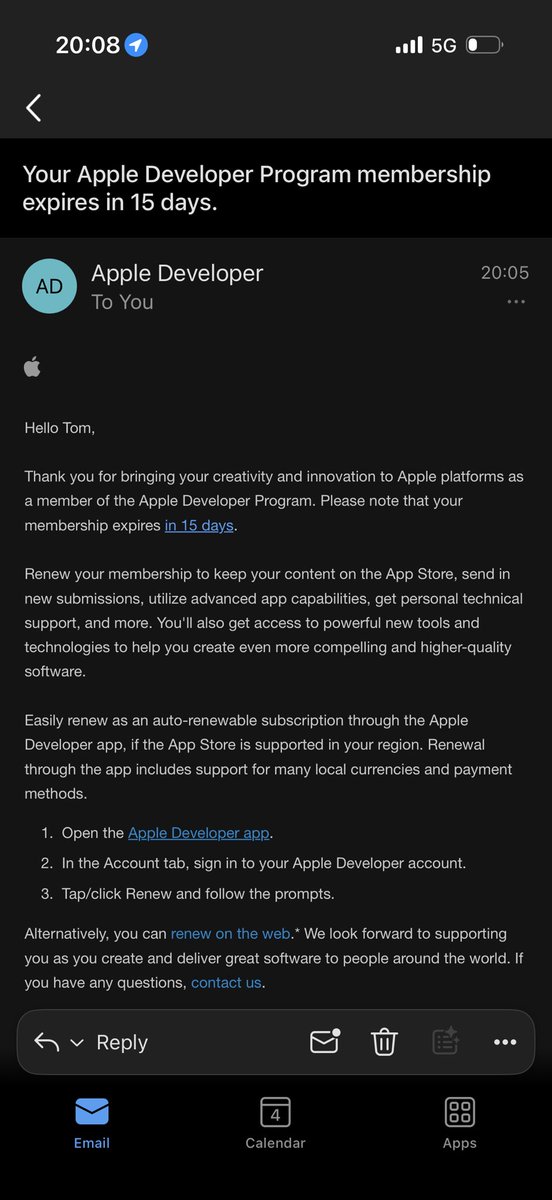
Task: Tap the cellular signal bars icon
Action: pyautogui.click(x=409, y=45)
